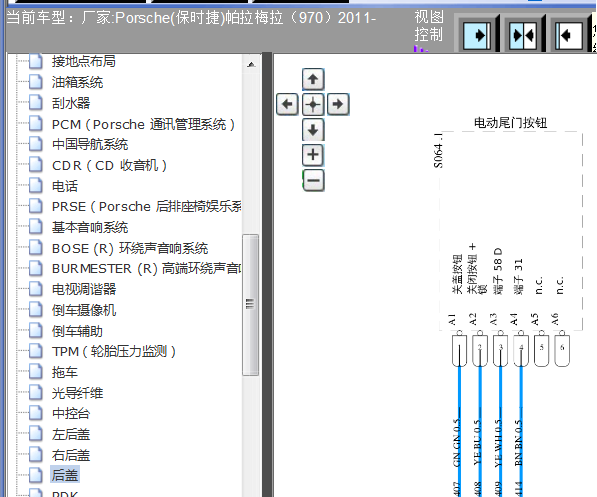597x497 pixels.
Task: Select the 右后盖 item
Action: point(71,455)
